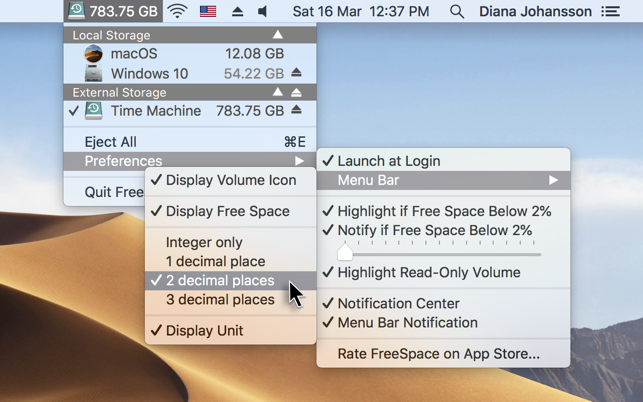Collapse the Local Storage section
This screenshot has height=402, width=643.
[x=278, y=34]
